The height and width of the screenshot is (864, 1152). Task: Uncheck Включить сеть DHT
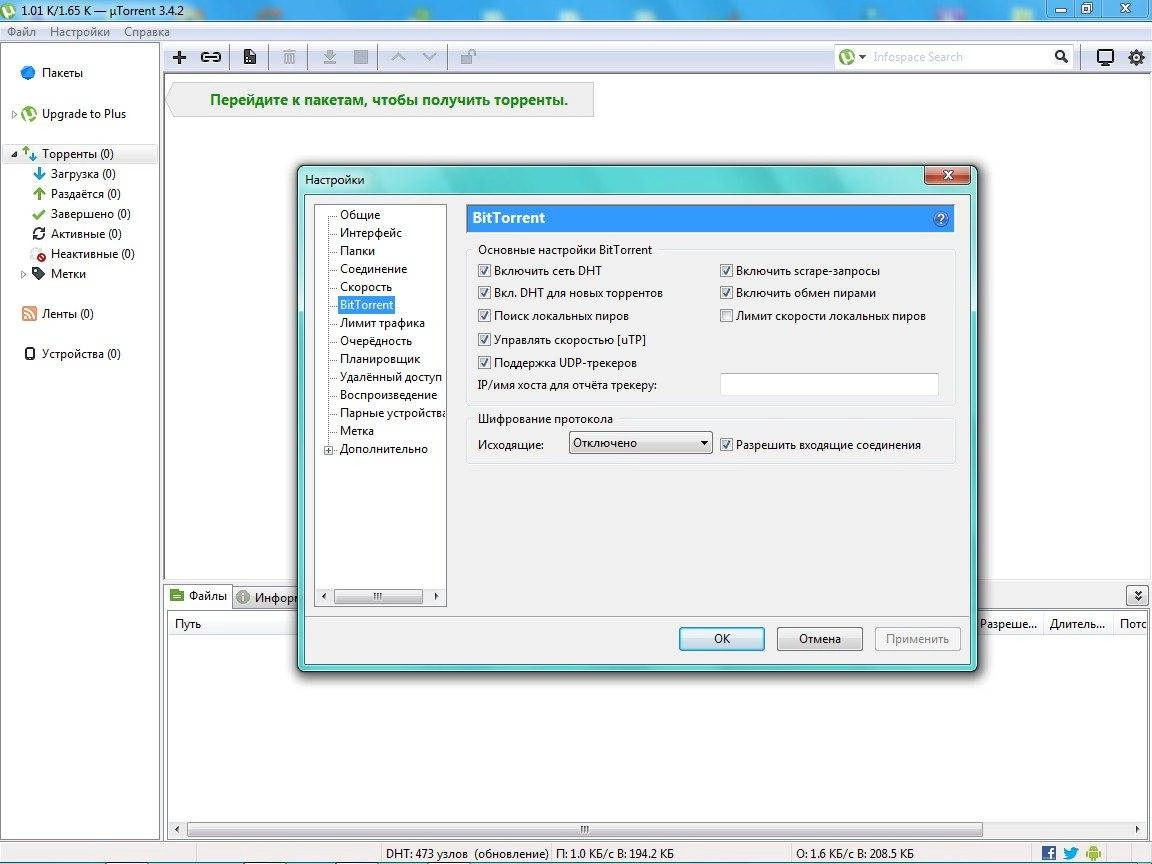click(x=484, y=270)
